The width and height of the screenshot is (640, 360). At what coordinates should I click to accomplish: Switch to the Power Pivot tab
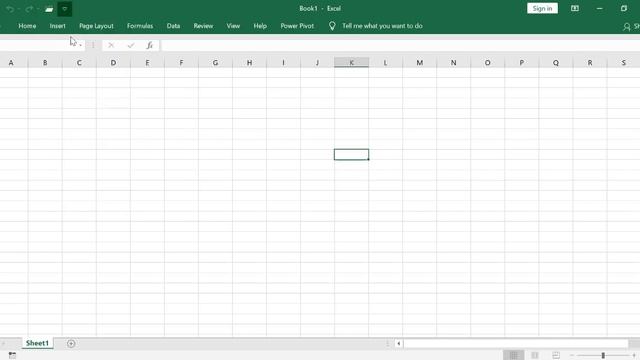297,26
